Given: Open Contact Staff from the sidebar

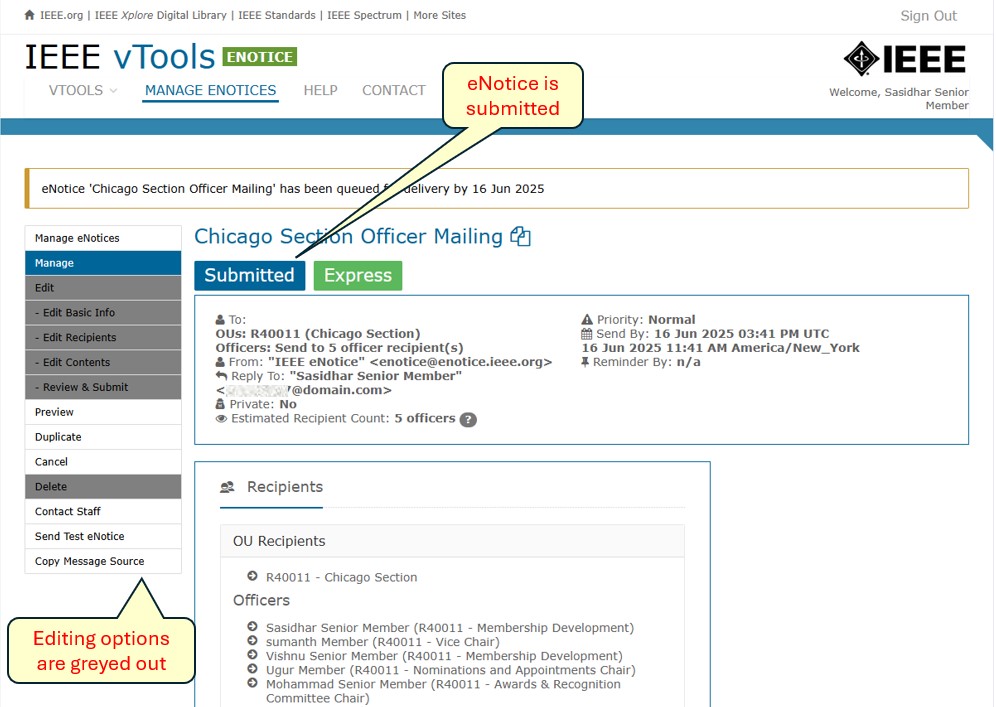Looking at the screenshot, I should (x=103, y=511).
